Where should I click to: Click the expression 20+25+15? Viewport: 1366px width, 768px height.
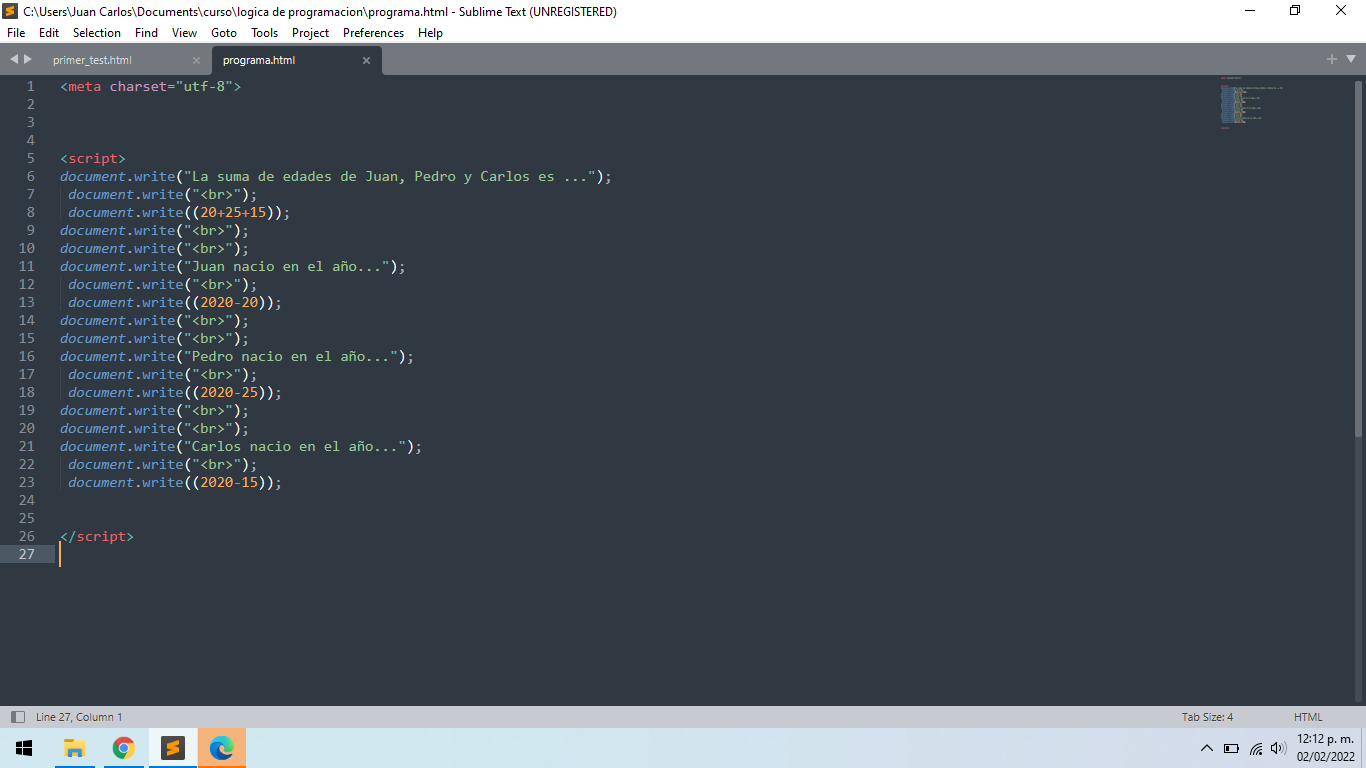[x=236, y=212]
